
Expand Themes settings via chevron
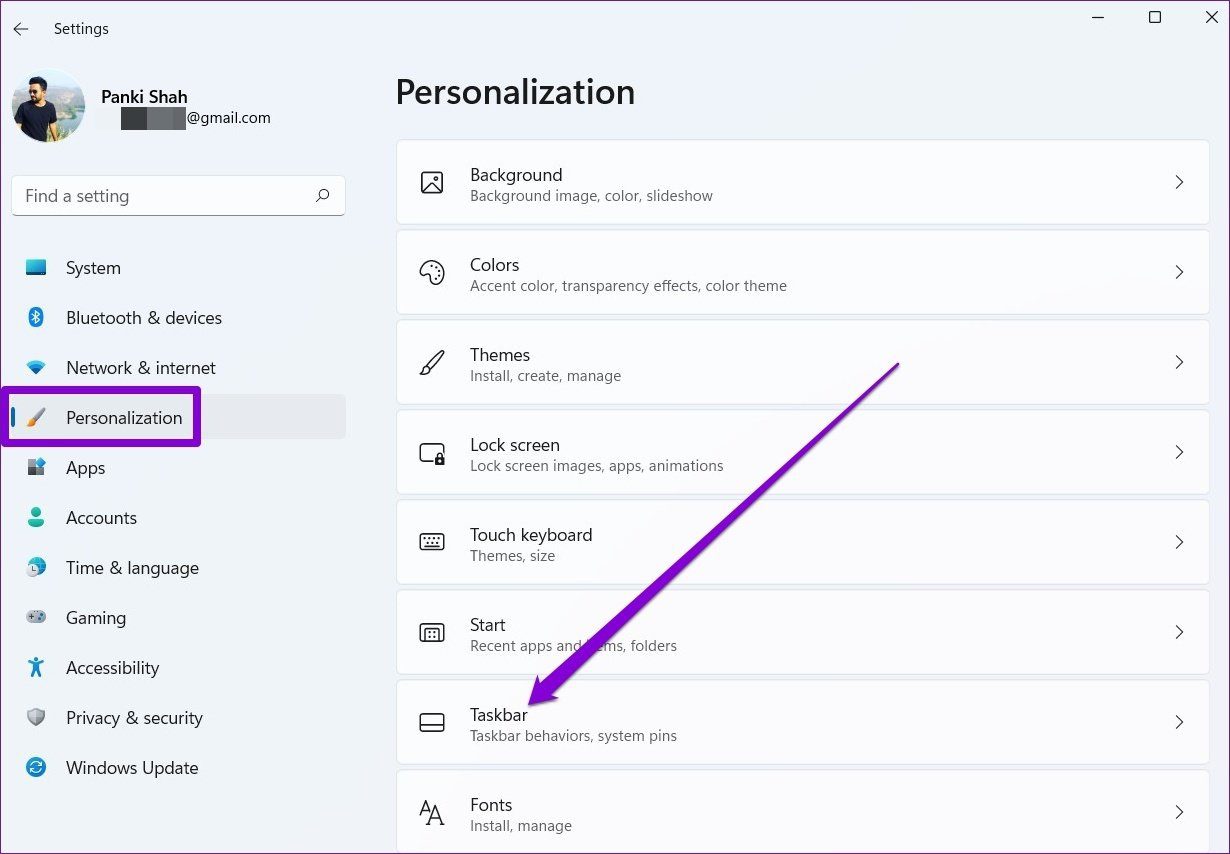coord(1179,362)
